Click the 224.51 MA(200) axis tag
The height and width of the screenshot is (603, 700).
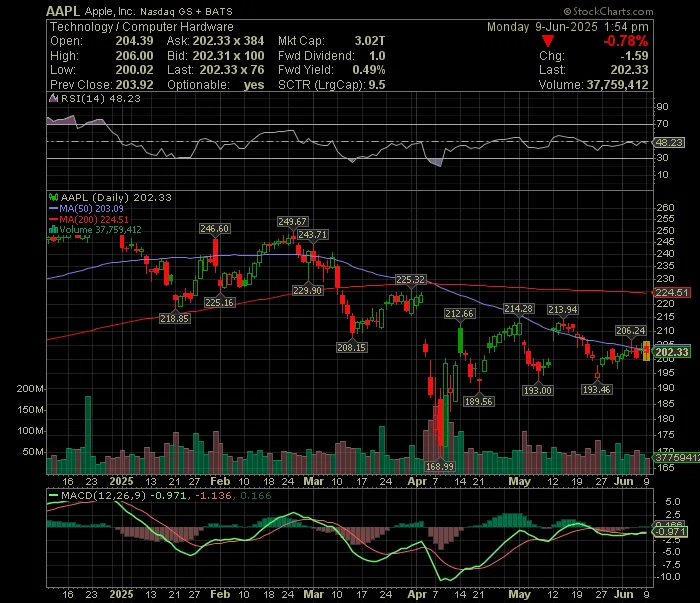(x=672, y=293)
